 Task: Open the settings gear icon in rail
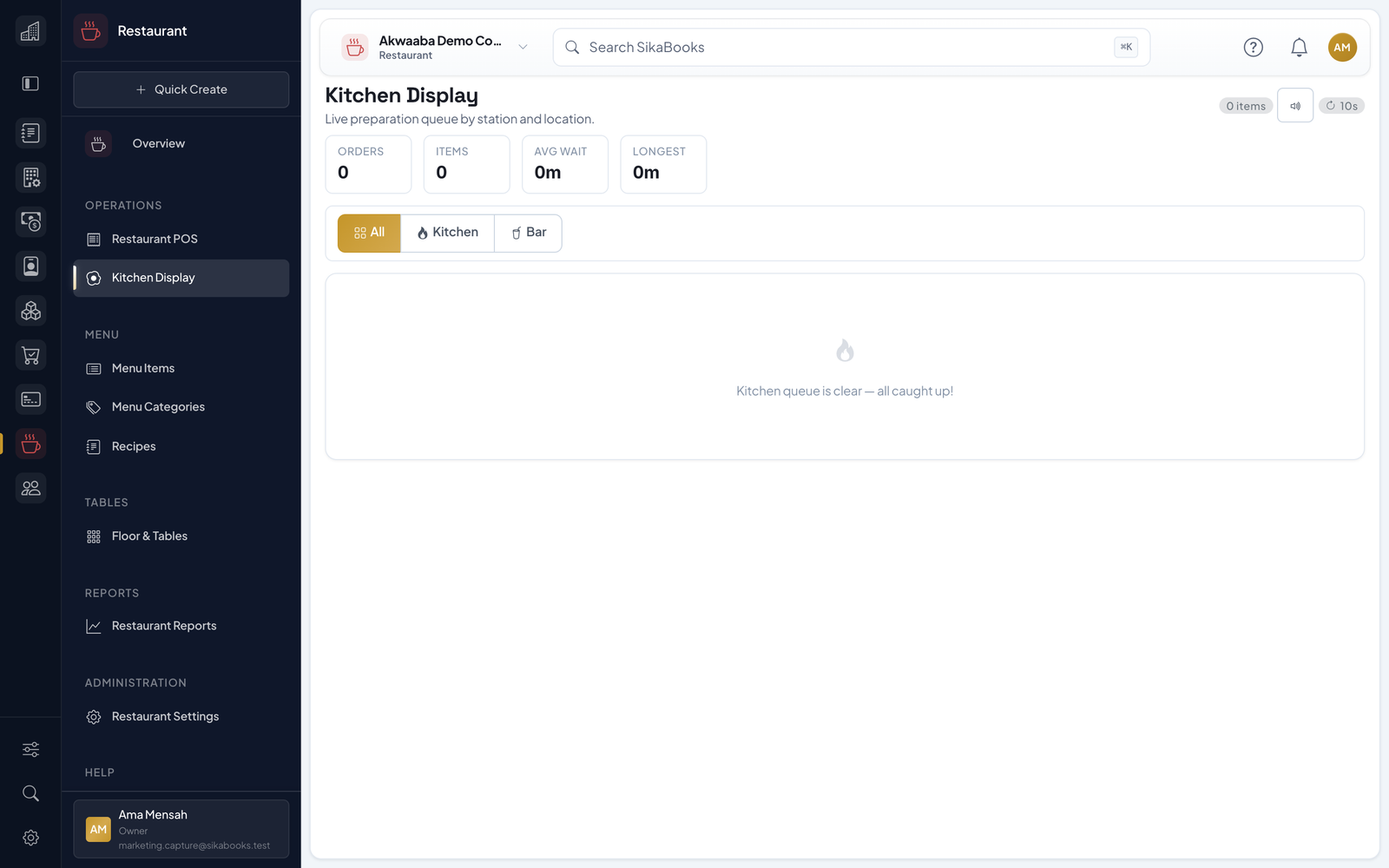click(x=30, y=838)
